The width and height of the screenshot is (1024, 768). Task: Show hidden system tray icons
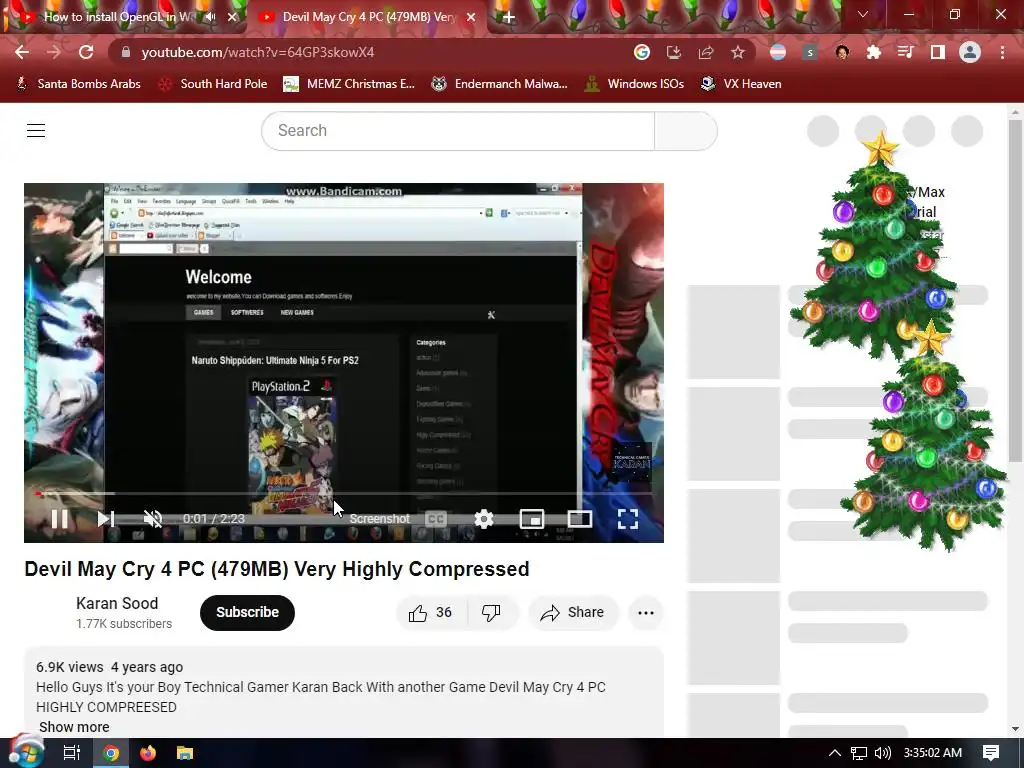pos(835,753)
